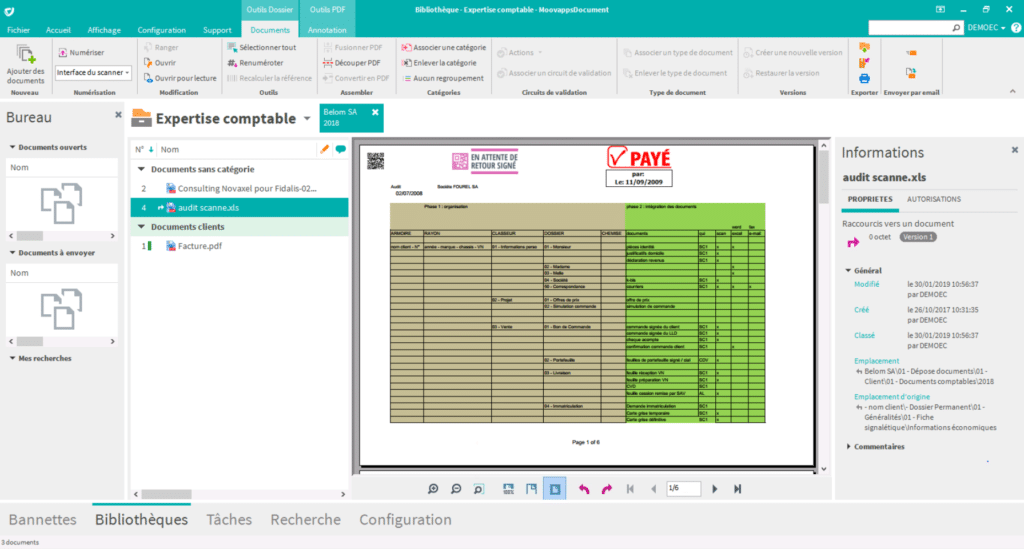Rotate page left with pink arrow
This screenshot has height=549, width=1024.
pyautogui.click(x=584, y=489)
